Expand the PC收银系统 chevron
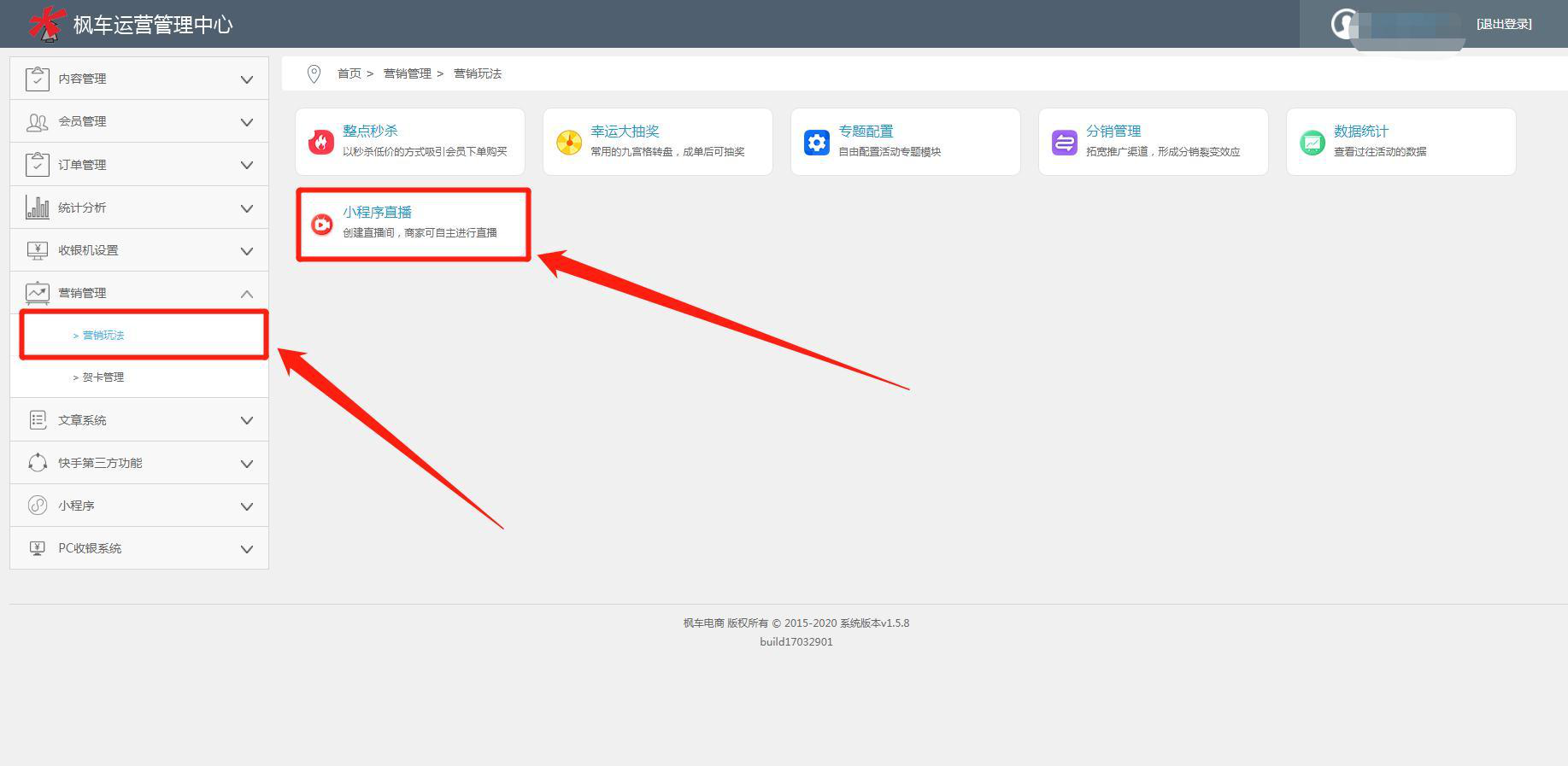The image size is (1568, 766). 247,549
